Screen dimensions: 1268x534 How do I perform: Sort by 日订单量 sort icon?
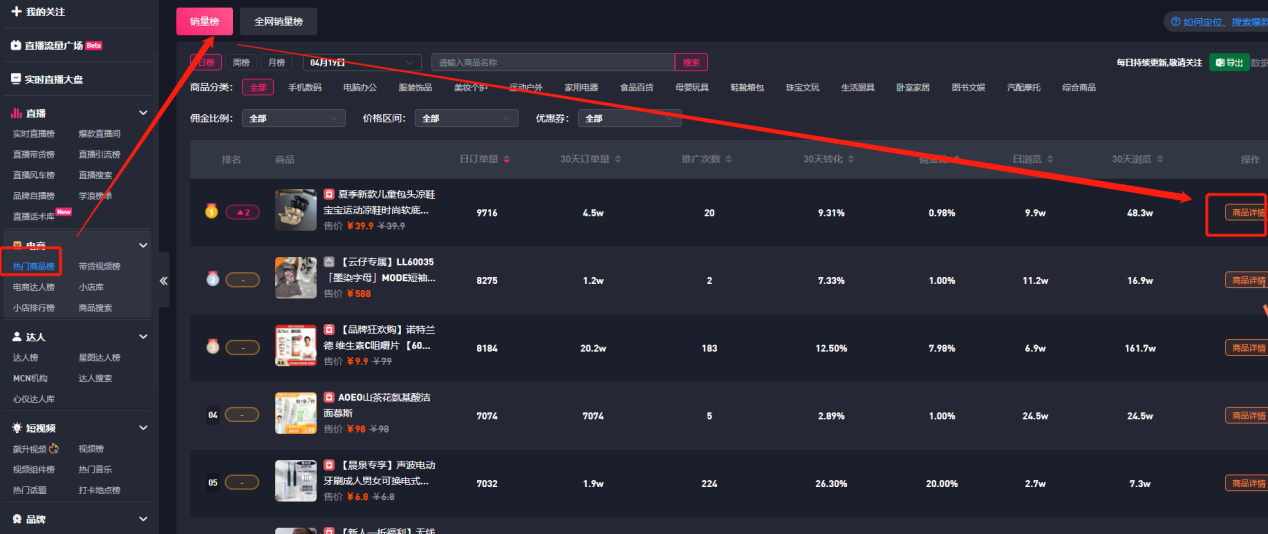[x=507, y=159]
